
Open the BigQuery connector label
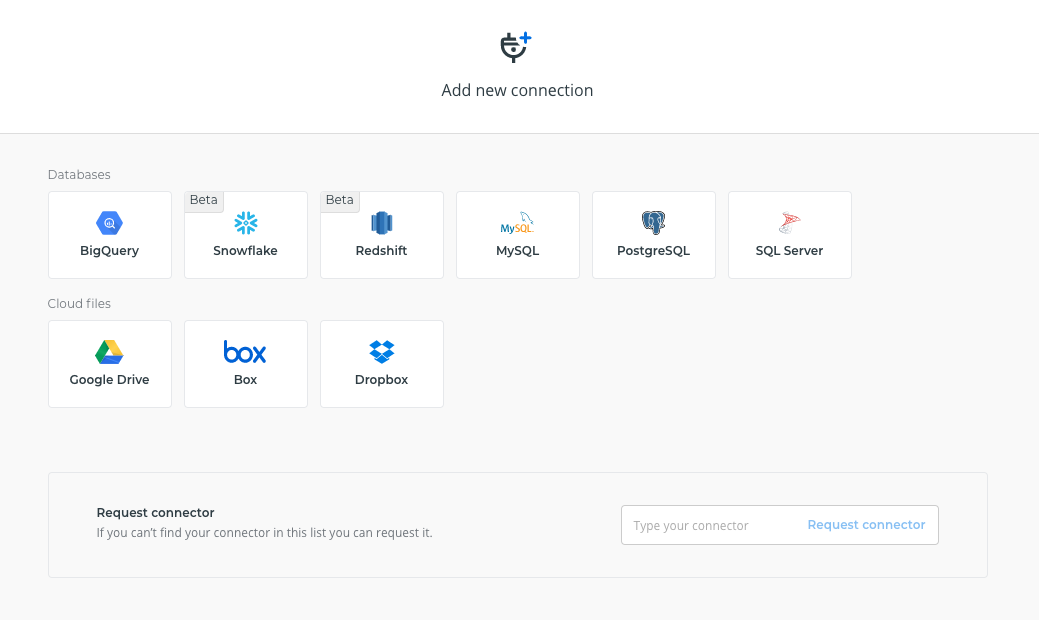tap(109, 251)
